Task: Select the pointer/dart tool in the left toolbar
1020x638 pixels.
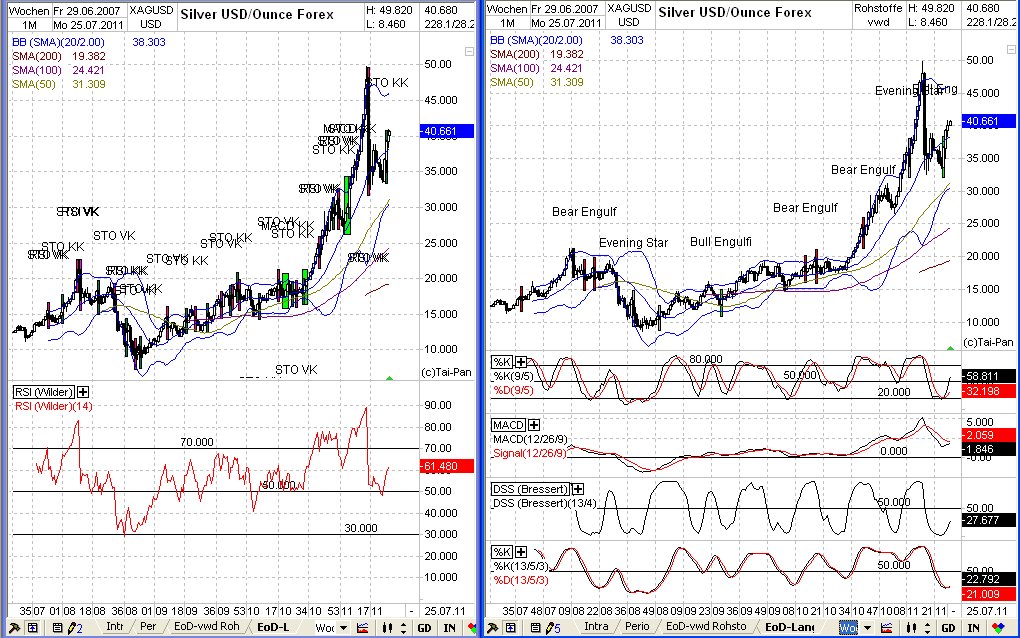Action: 13,629
